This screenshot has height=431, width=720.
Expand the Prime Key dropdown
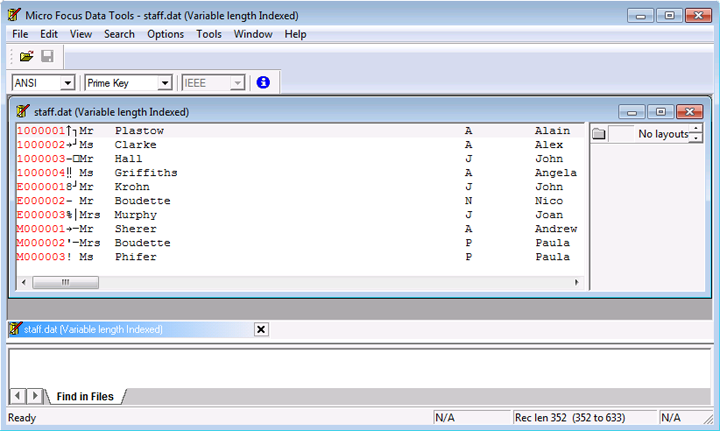[x=164, y=83]
